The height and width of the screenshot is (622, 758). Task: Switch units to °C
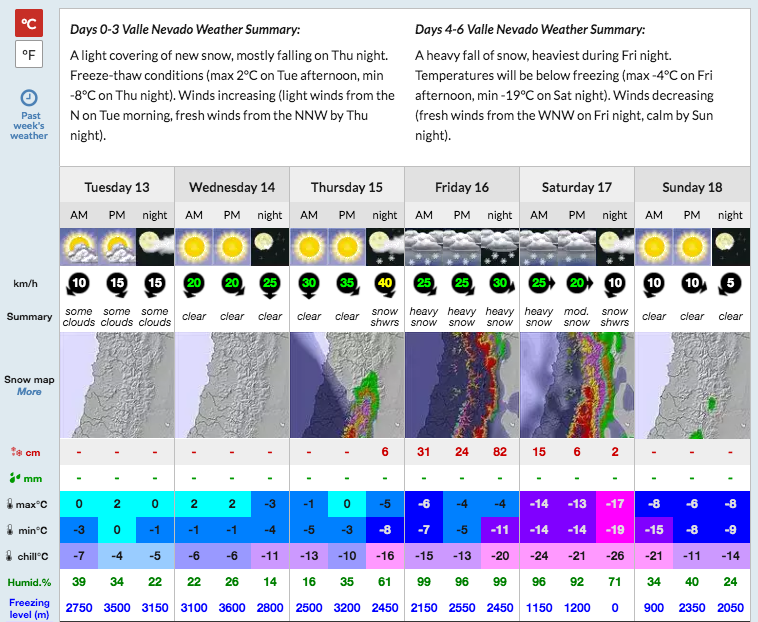pyautogui.click(x=29, y=23)
